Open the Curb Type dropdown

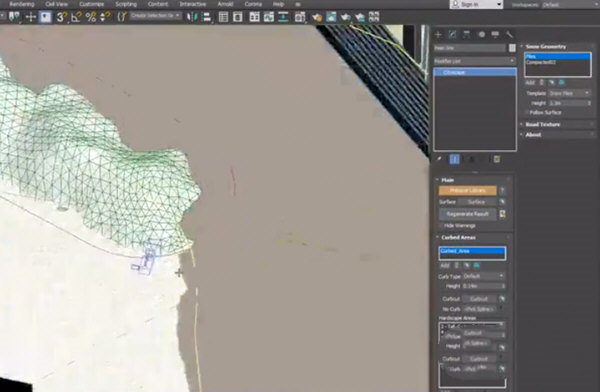coord(484,276)
